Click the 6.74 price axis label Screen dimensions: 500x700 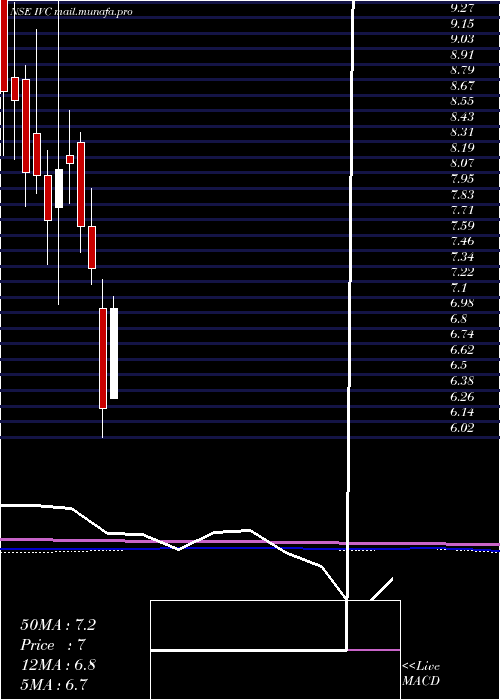(462, 335)
